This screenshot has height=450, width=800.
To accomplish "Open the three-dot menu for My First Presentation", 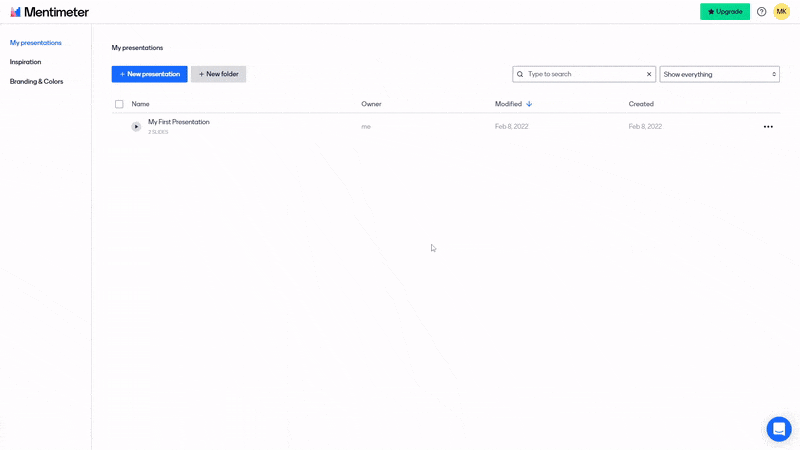I will click(x=768, y=127).
